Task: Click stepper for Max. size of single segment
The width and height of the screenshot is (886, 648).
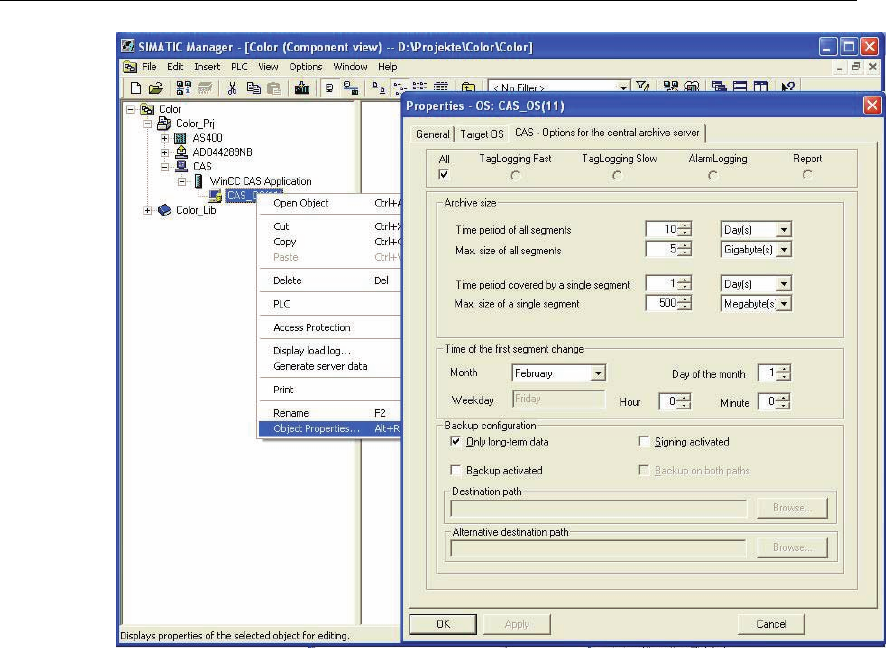Action: (x=685, y=303)
